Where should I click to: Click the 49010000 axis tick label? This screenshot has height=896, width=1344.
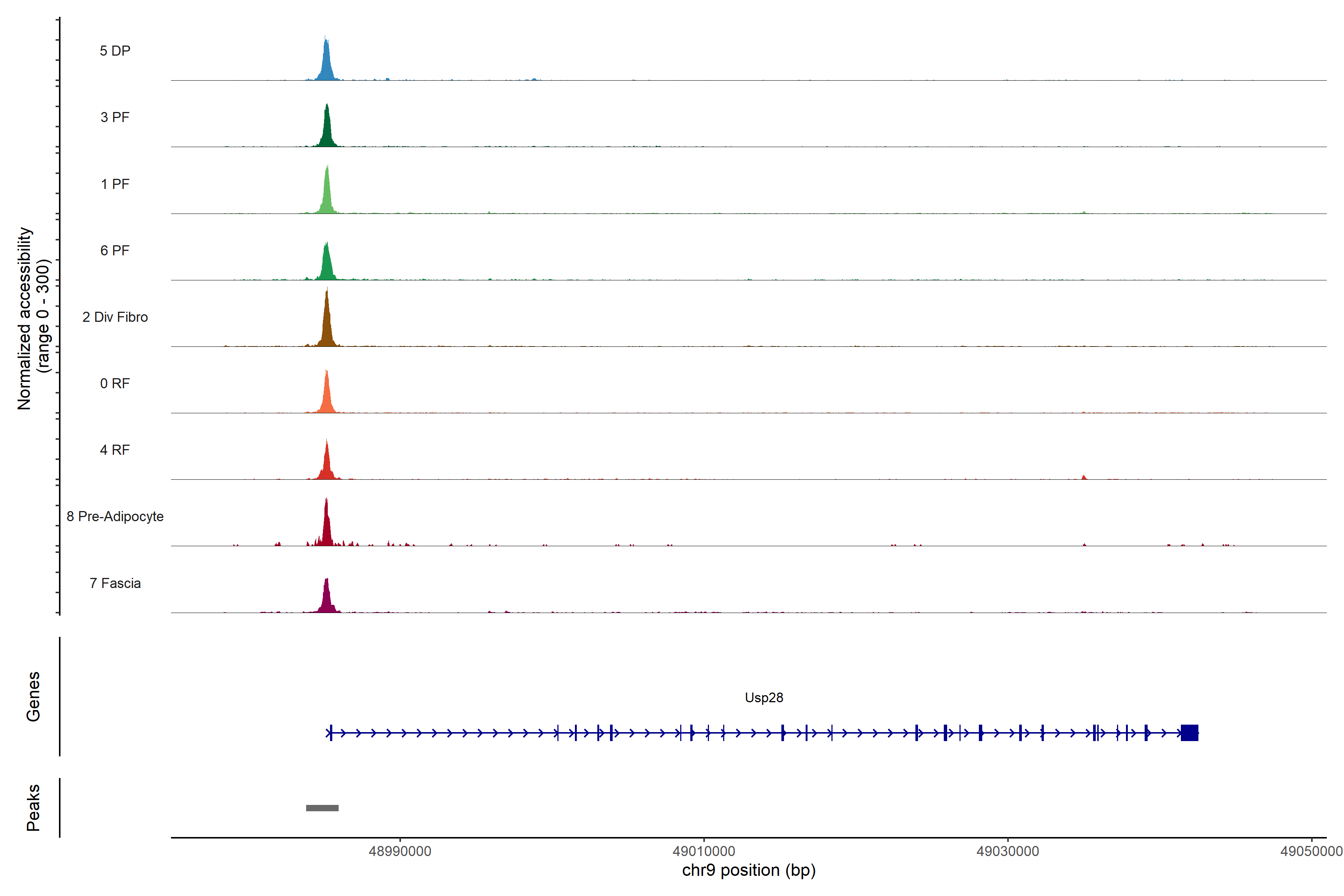tap(703, 851)
